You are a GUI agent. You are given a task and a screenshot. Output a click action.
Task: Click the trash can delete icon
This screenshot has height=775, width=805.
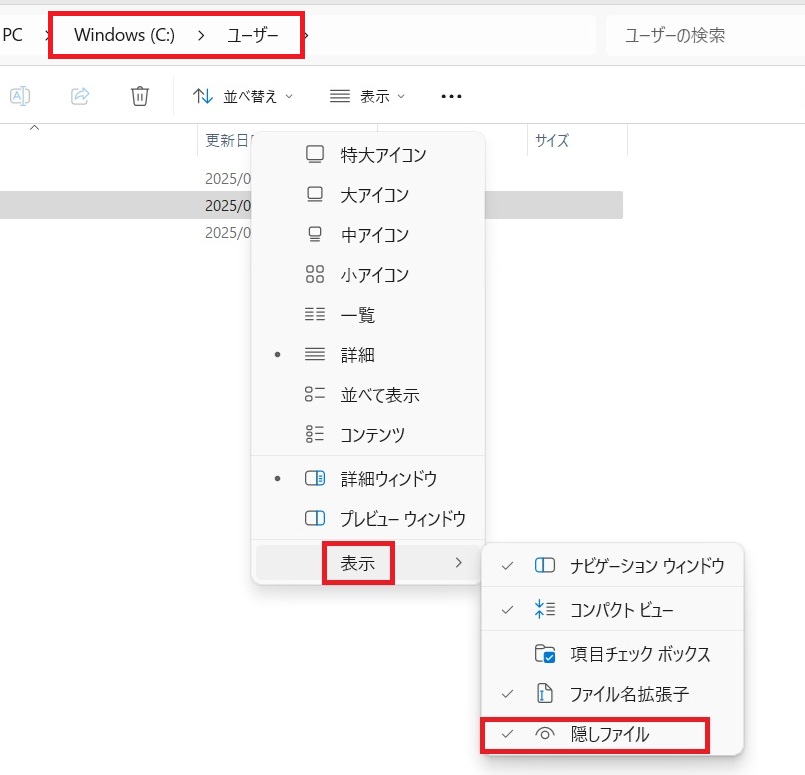point(140,96)
